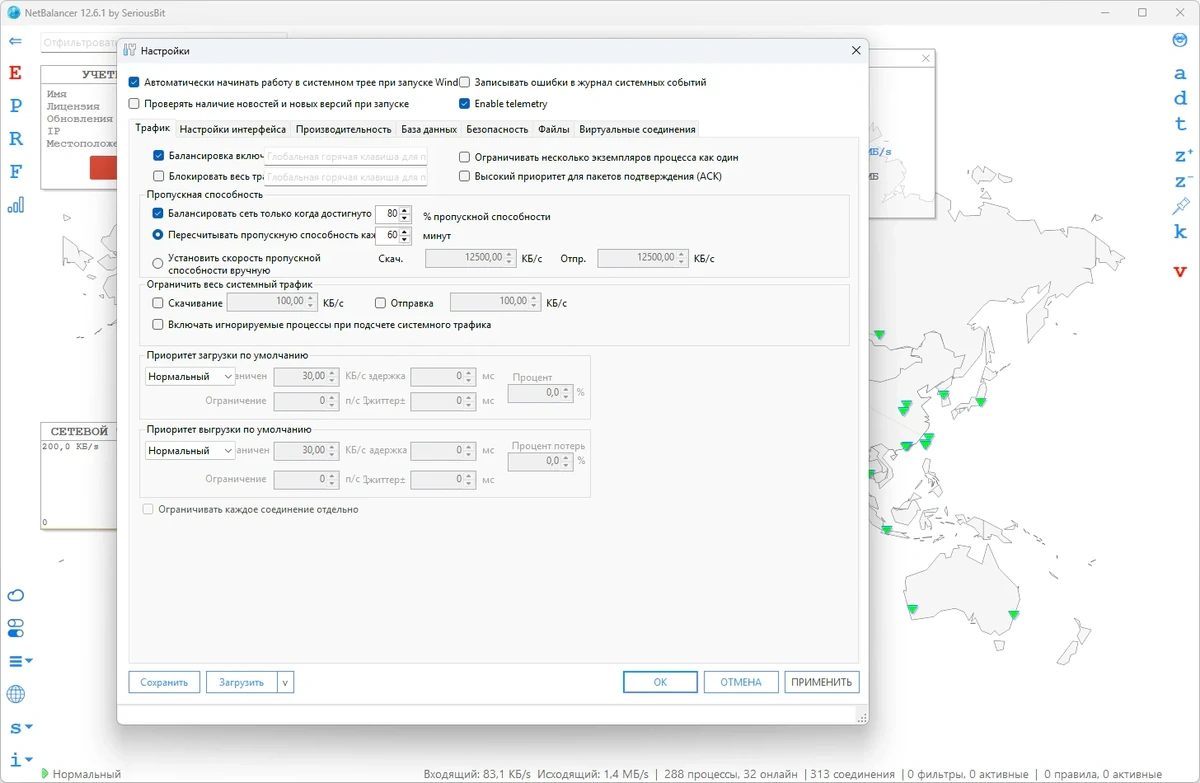The width and height of the screenshot is (1200, 783).
Task: Open default upload priority 'Нормальный' dropdown
Action: [x=190, y=451]
